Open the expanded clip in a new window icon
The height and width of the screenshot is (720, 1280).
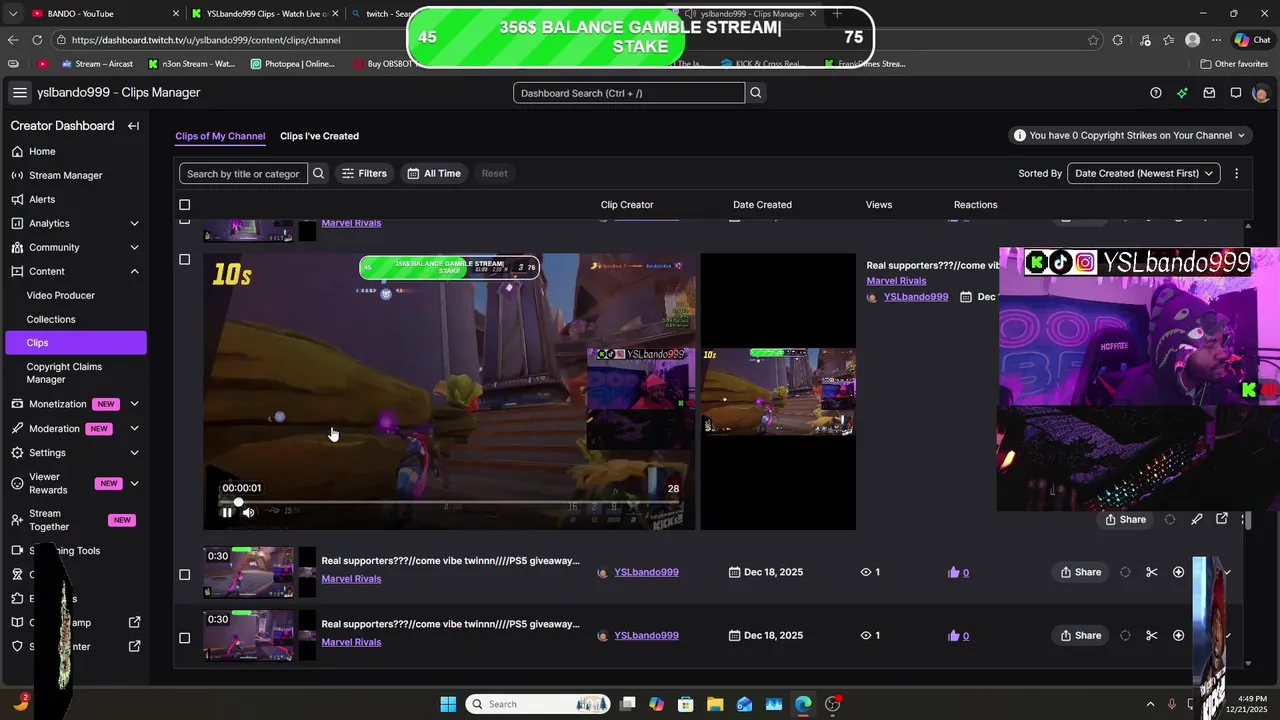tap(1222, 519)
